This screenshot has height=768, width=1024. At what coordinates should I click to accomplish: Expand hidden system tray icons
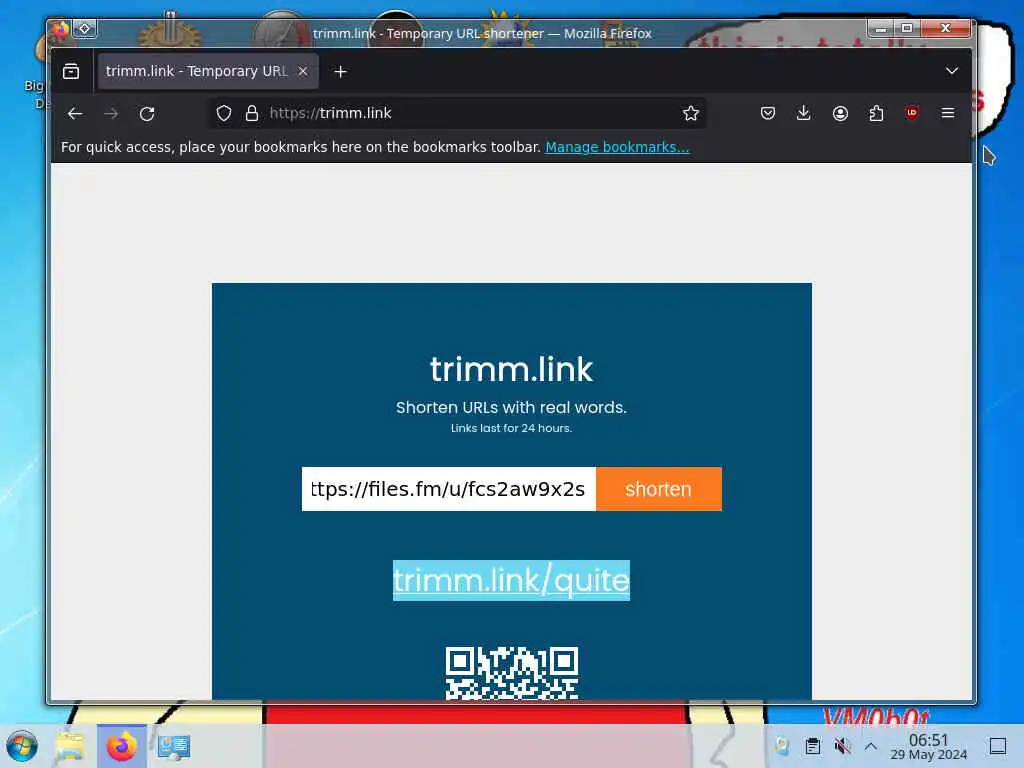[x=871, y=746]
